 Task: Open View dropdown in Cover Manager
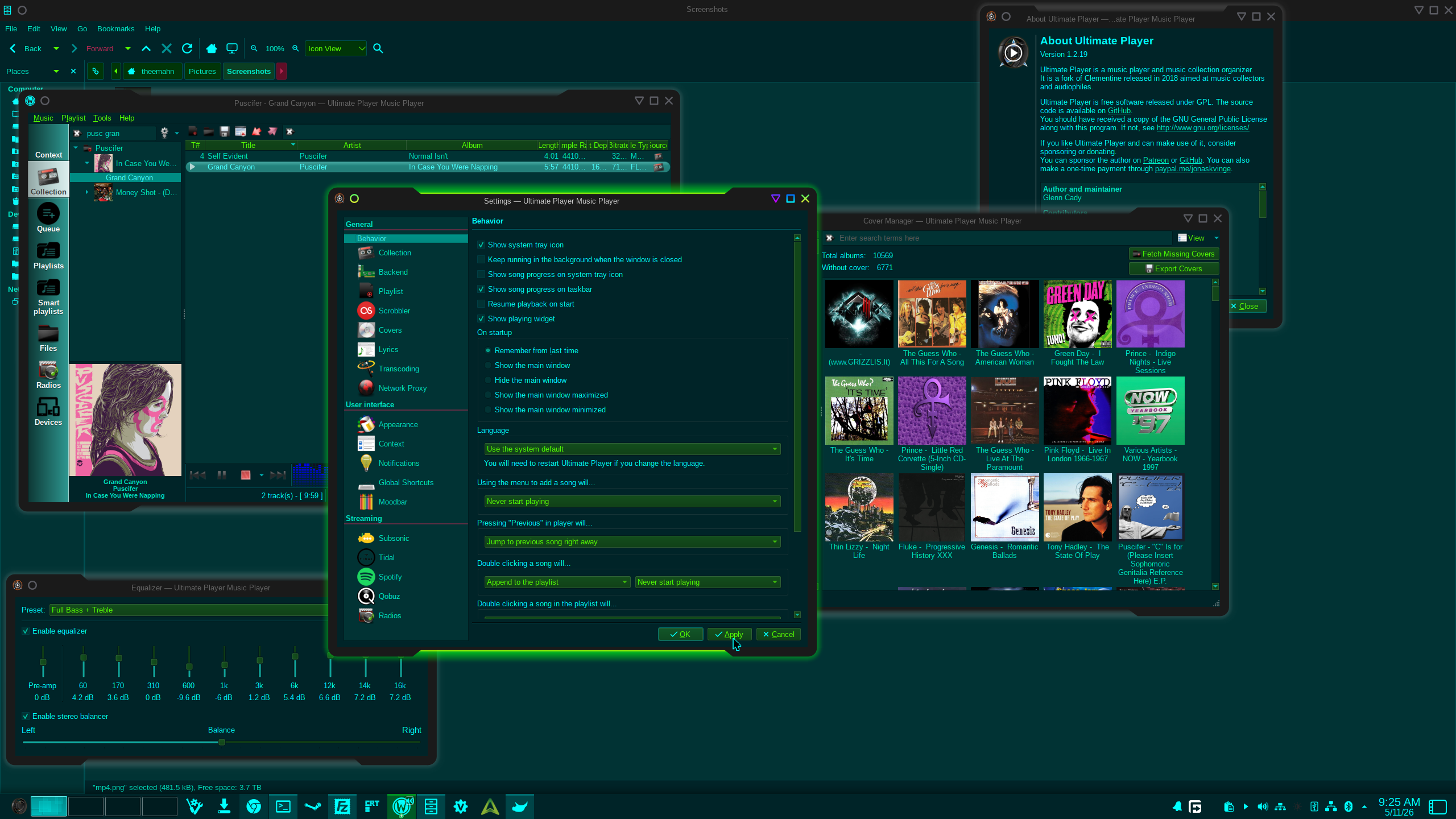point(1198,238)
